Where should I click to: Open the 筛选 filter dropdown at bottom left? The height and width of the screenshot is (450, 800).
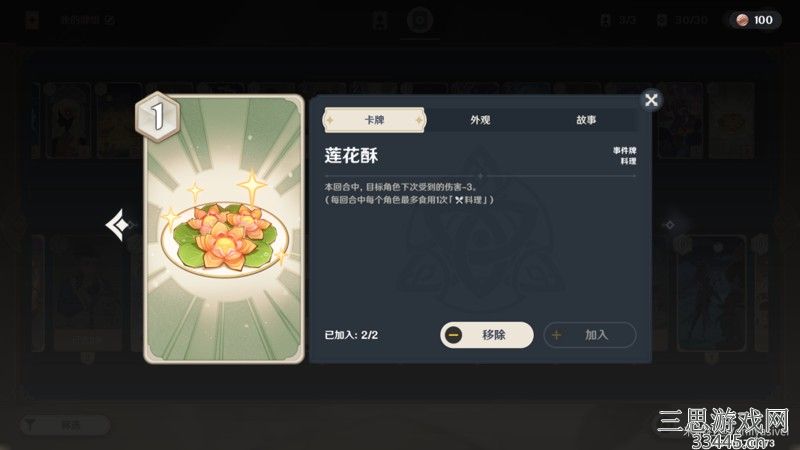click(x=65, y=424)
